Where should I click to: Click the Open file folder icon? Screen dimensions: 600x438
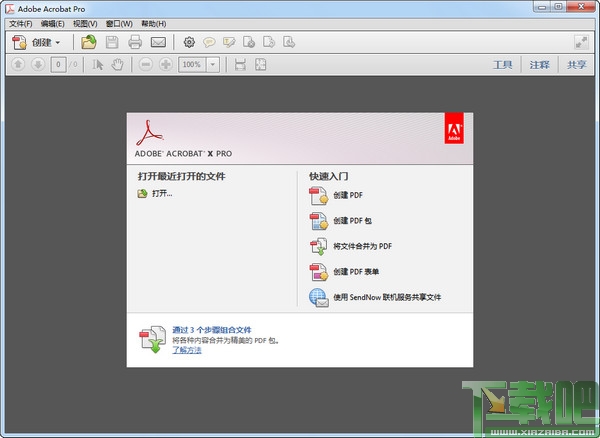[x=89, y=42]
